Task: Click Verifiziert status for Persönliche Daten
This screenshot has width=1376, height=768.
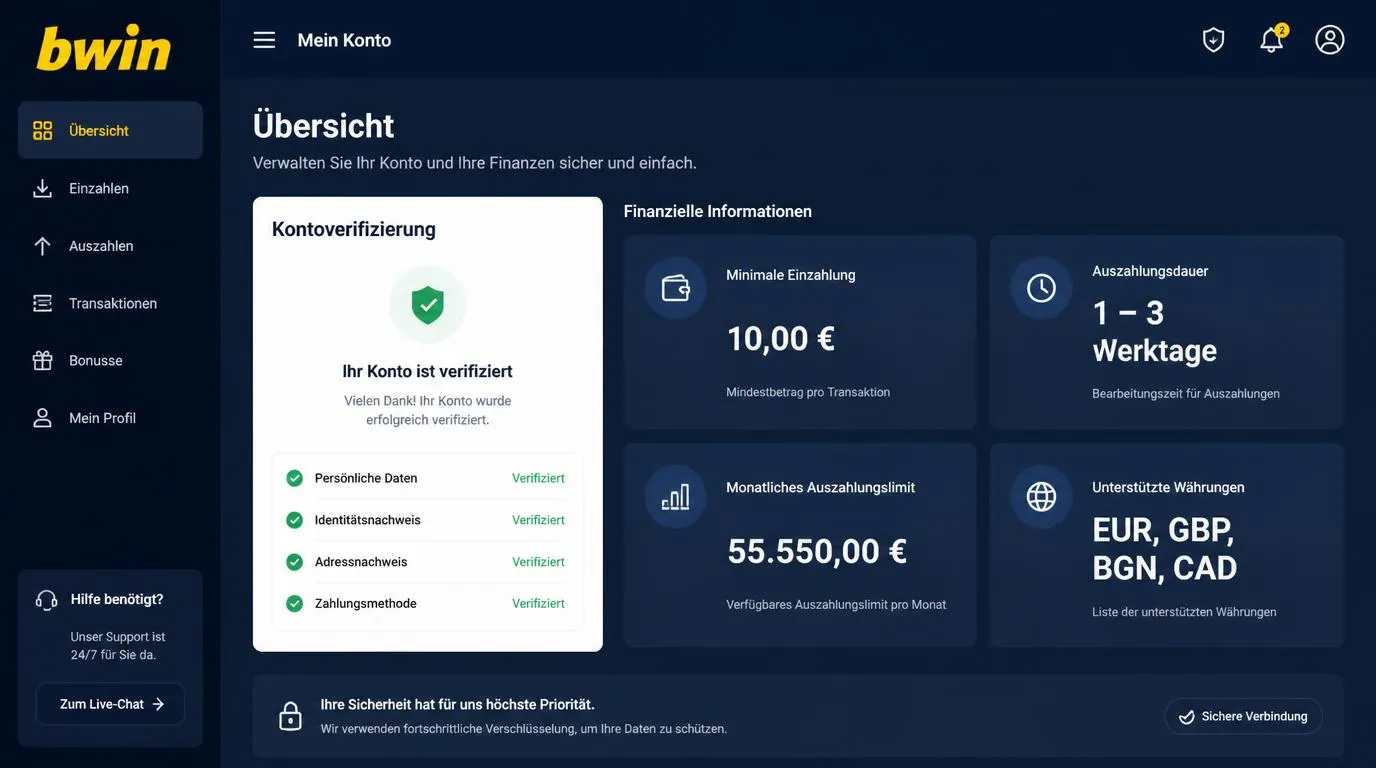Action: [538, 478]
